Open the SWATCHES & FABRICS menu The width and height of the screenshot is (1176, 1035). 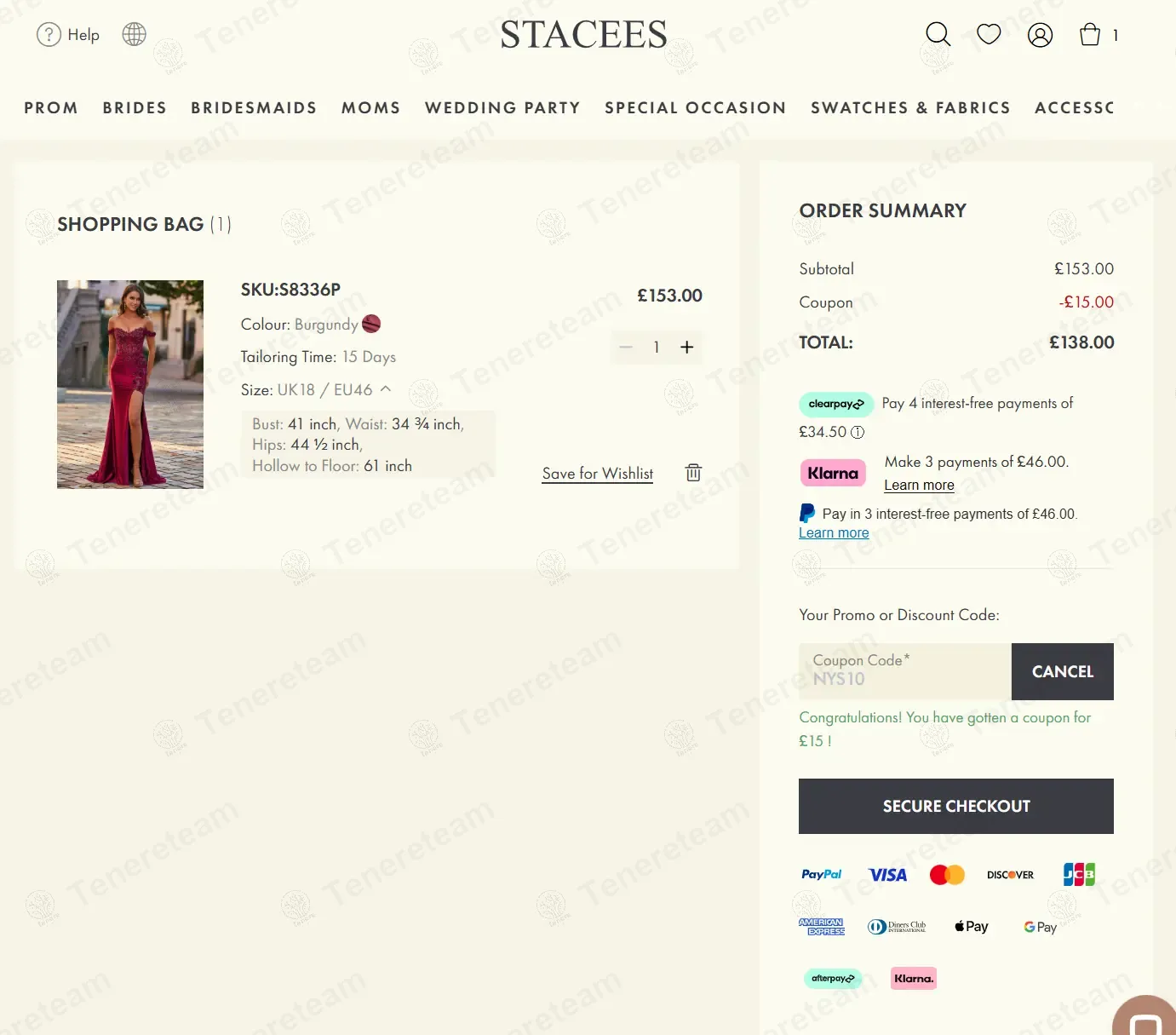pos(910,108)
